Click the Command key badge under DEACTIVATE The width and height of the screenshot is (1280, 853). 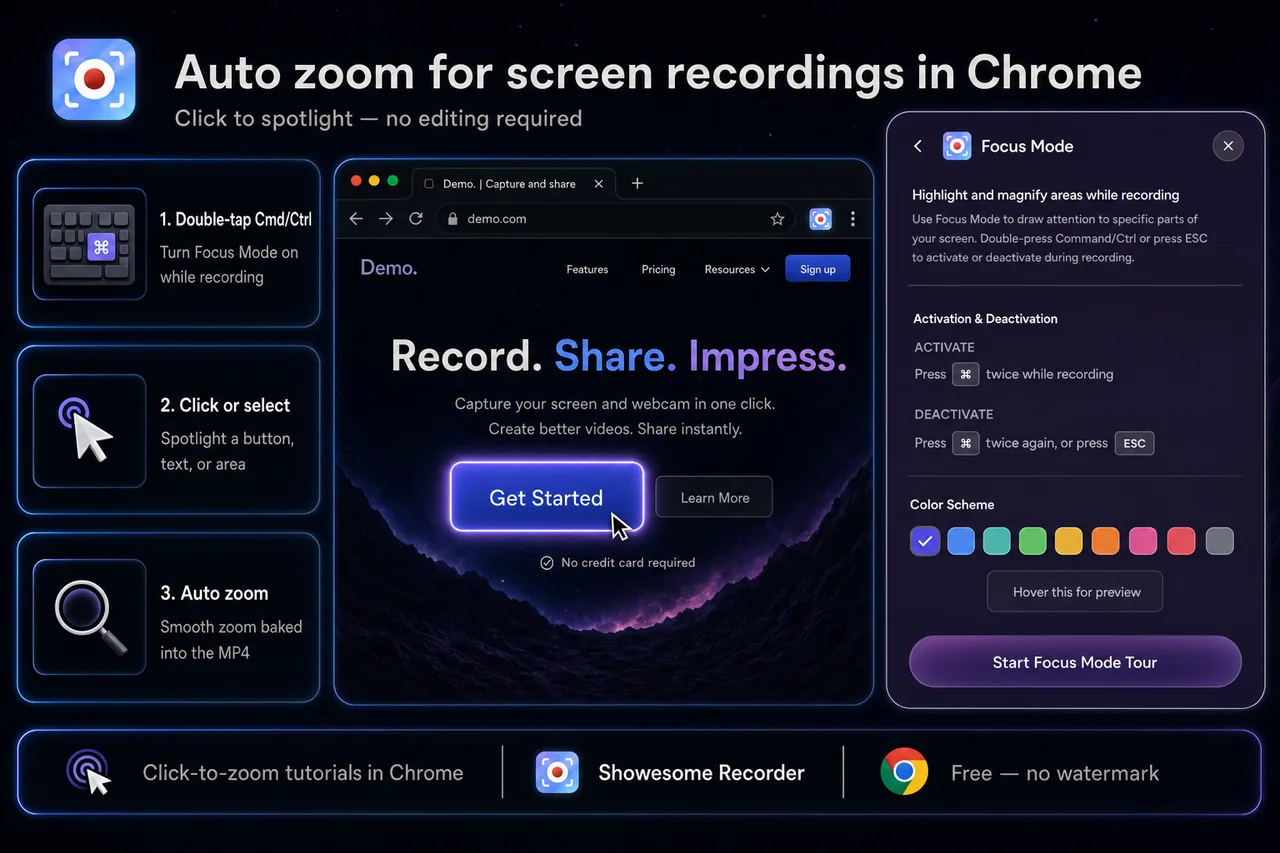[x=966, y=443]
